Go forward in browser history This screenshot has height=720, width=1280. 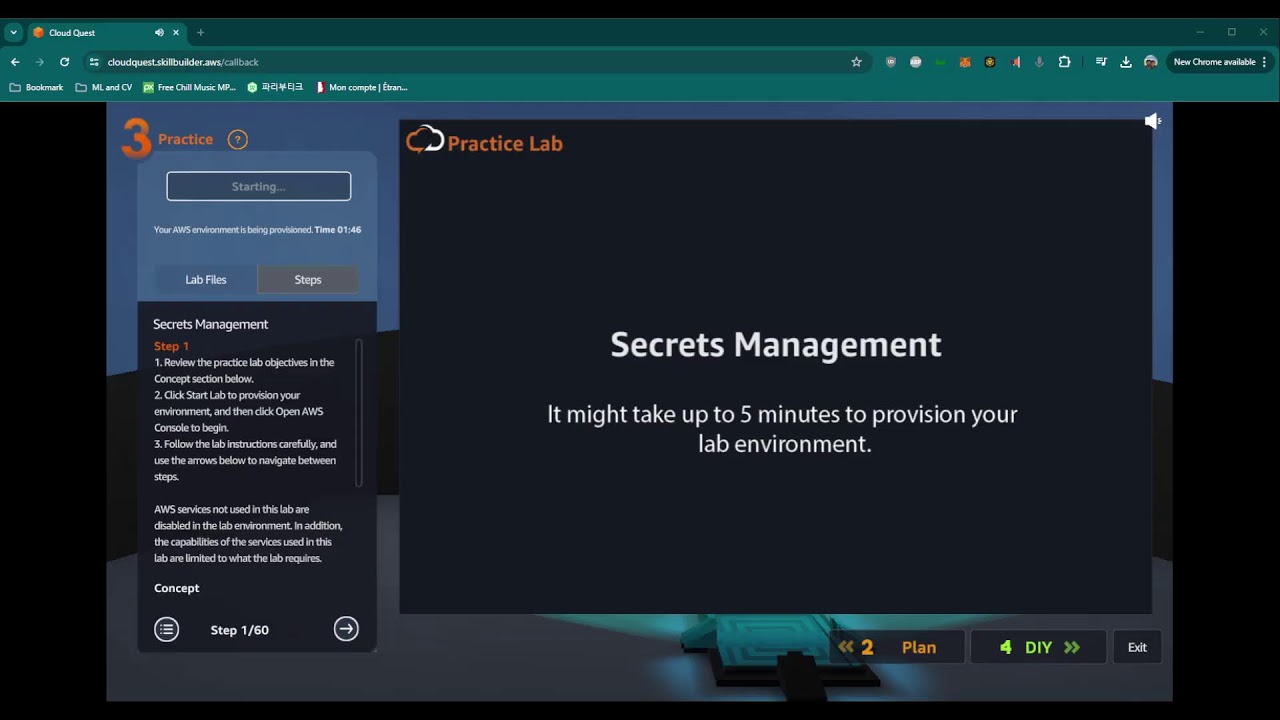[40, 62]
